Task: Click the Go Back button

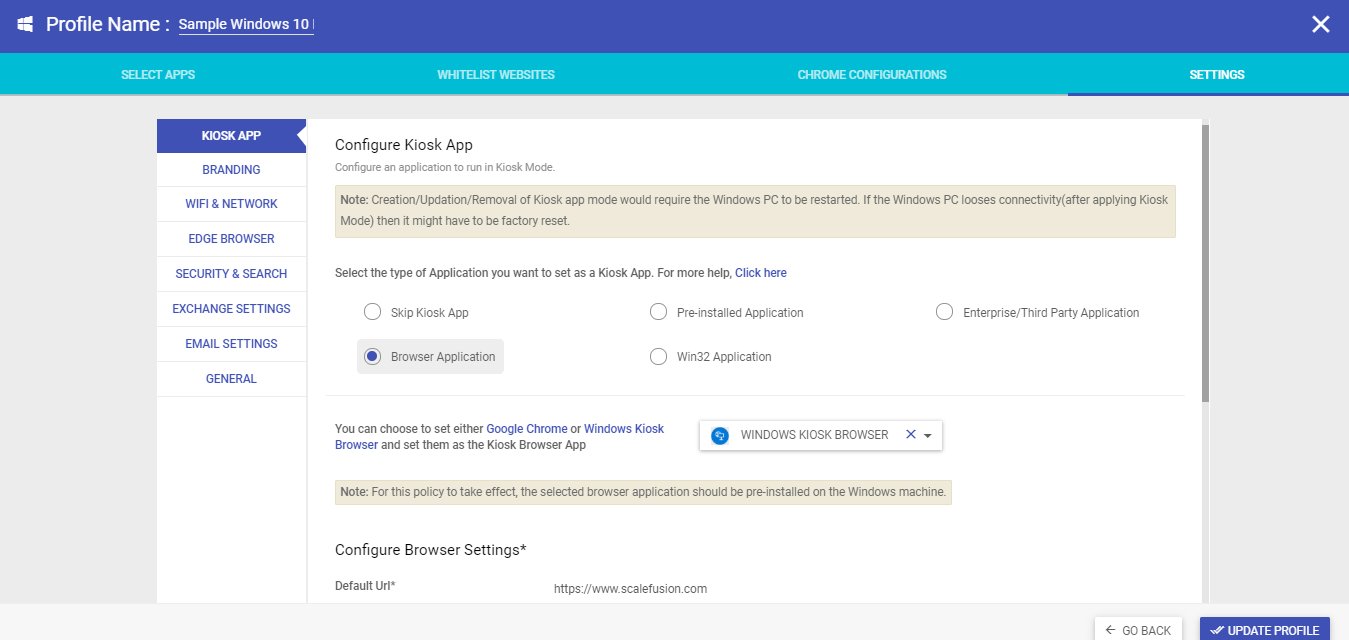Action: pos(1138,630)
